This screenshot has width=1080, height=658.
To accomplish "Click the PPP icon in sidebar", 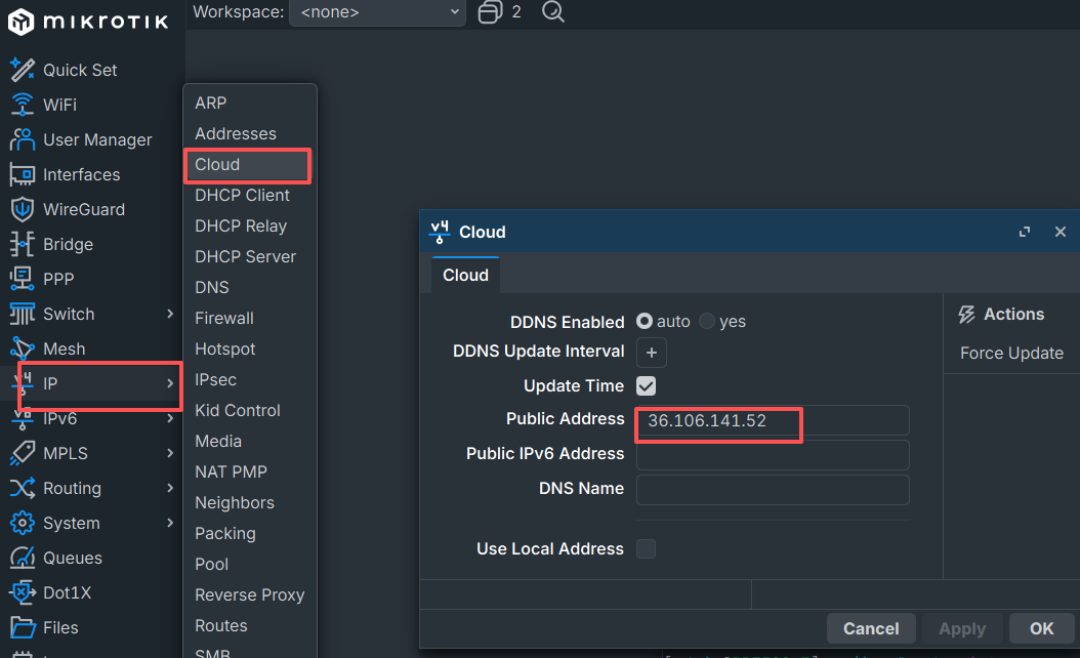I will (x=22, y=279).
